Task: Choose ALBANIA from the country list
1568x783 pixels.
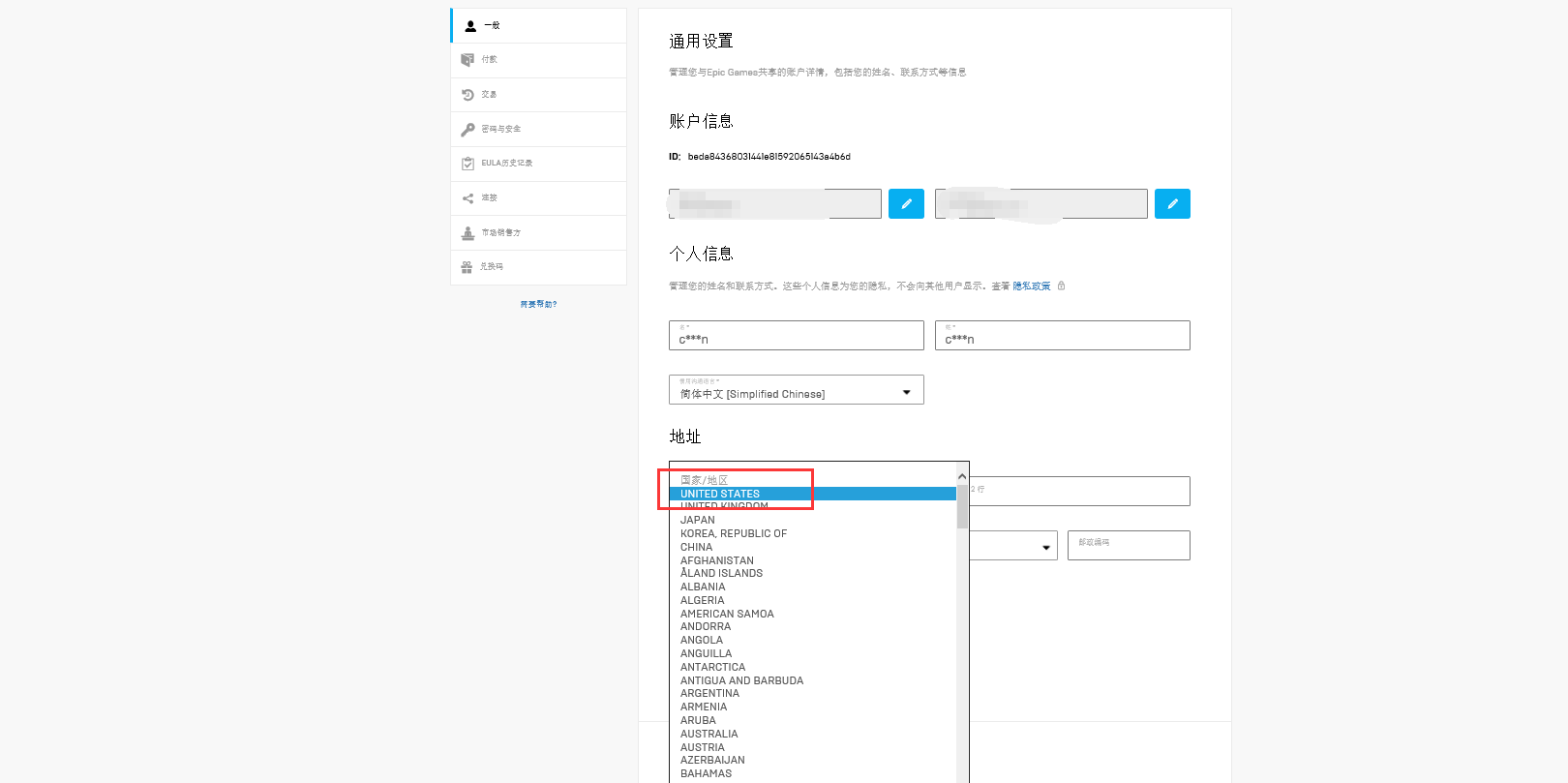Action: 813,587
